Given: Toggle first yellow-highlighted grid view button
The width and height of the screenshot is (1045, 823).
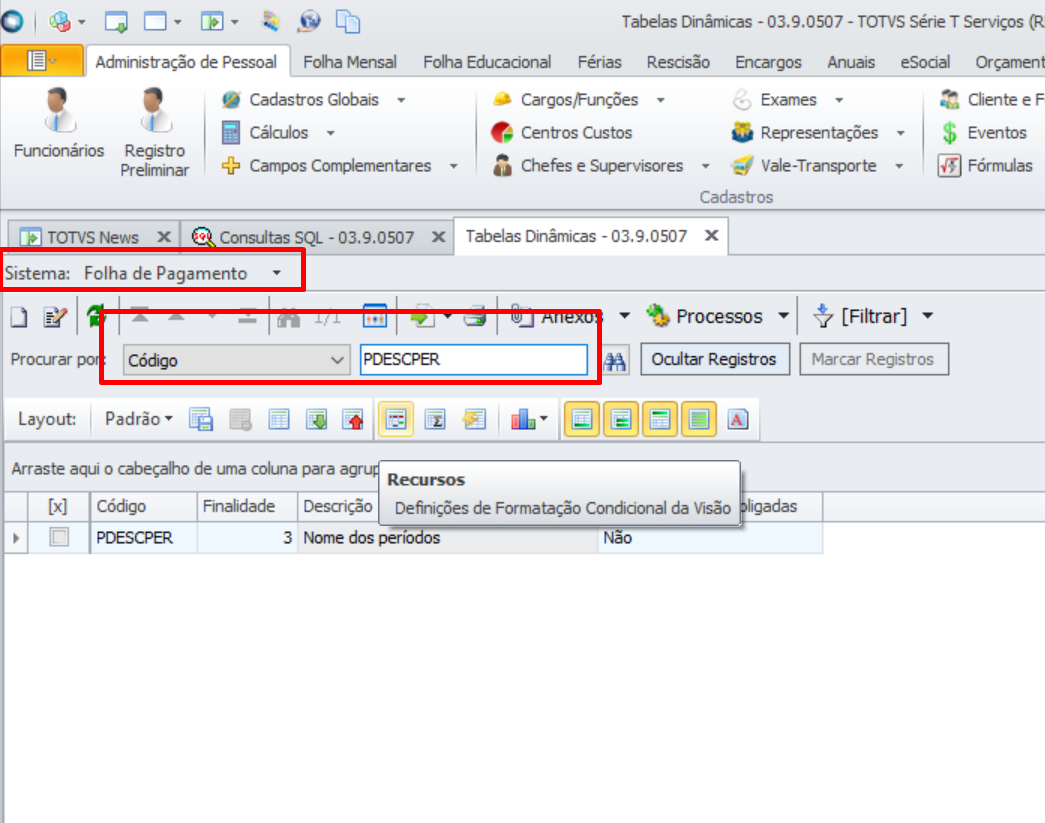Looking at the screenshot, I should point(582,419).
